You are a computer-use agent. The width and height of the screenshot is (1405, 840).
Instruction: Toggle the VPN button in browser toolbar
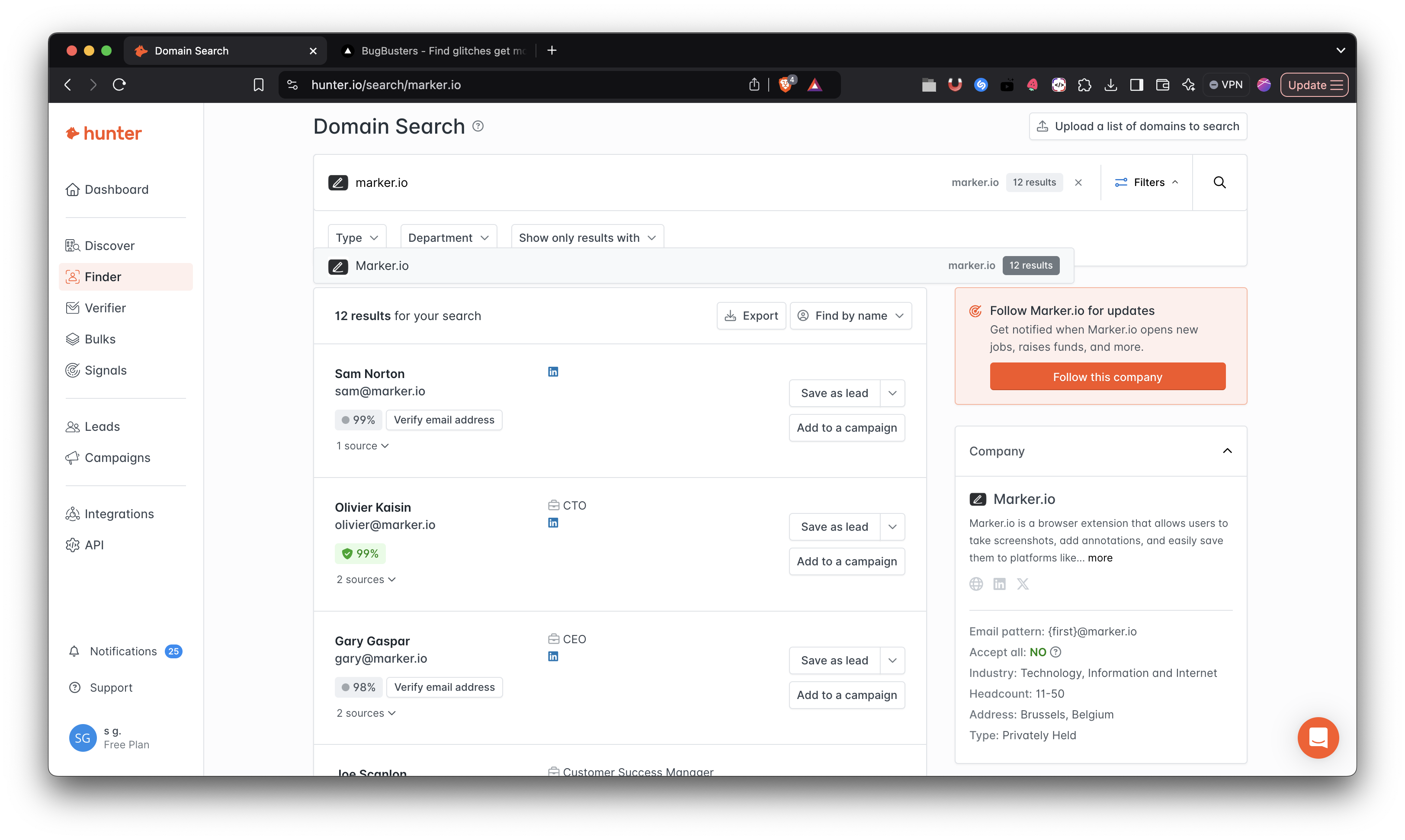pos(1226,85)
